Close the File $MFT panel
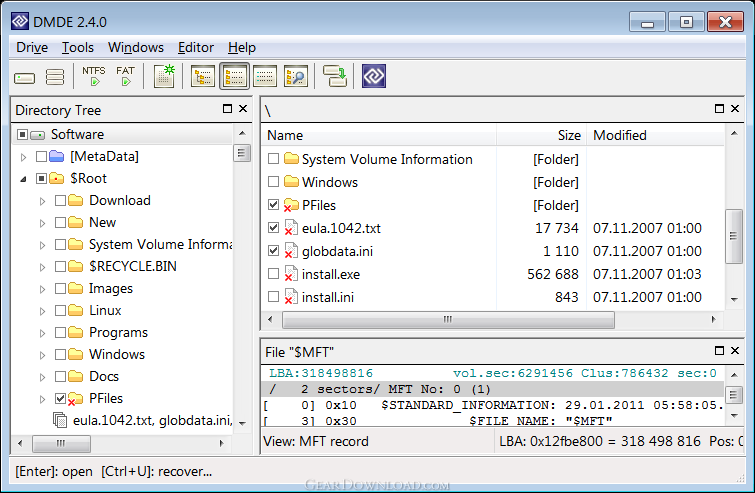 (x=735, y=350)
